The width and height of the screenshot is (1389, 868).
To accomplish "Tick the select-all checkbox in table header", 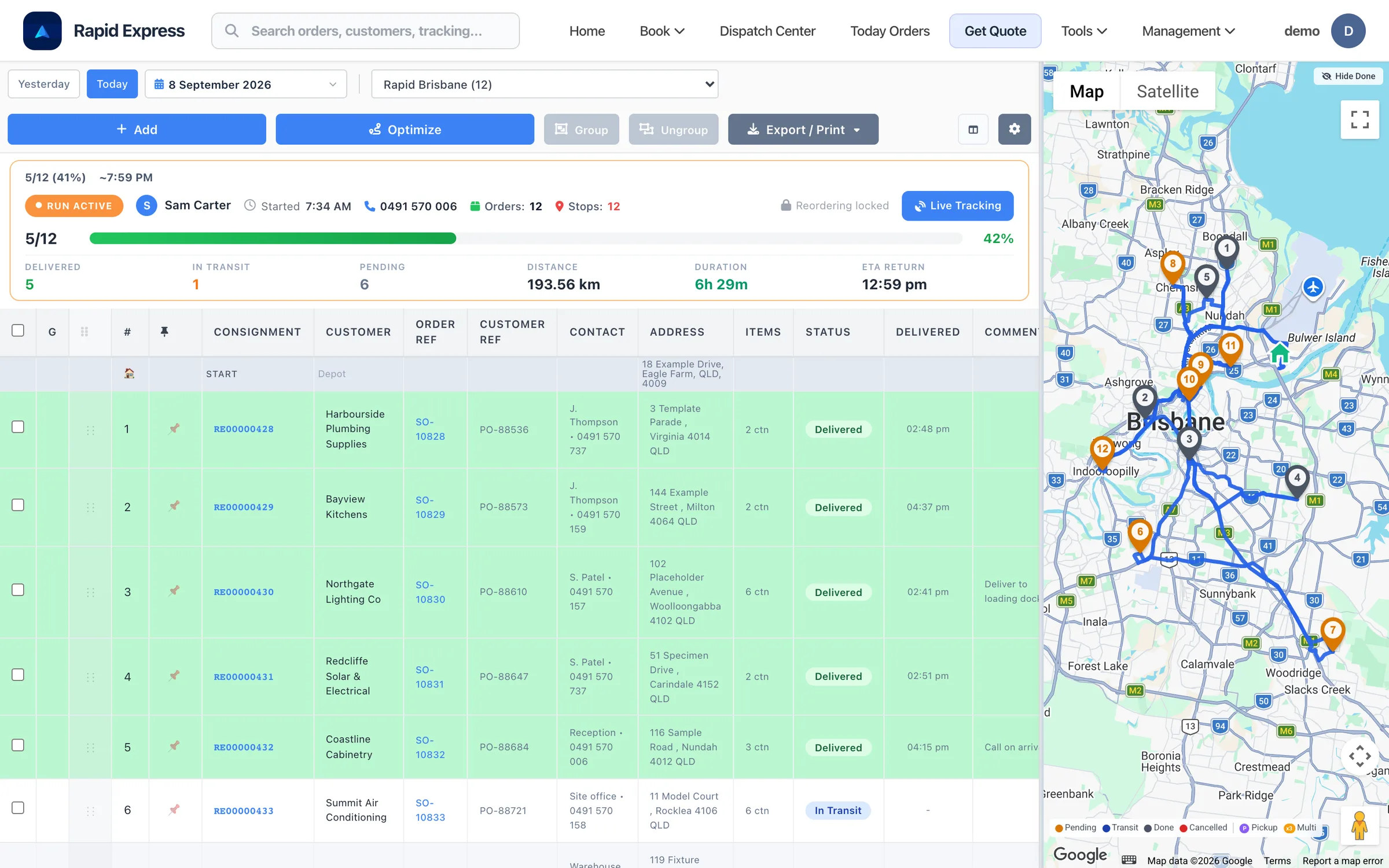I will [18, 330].
